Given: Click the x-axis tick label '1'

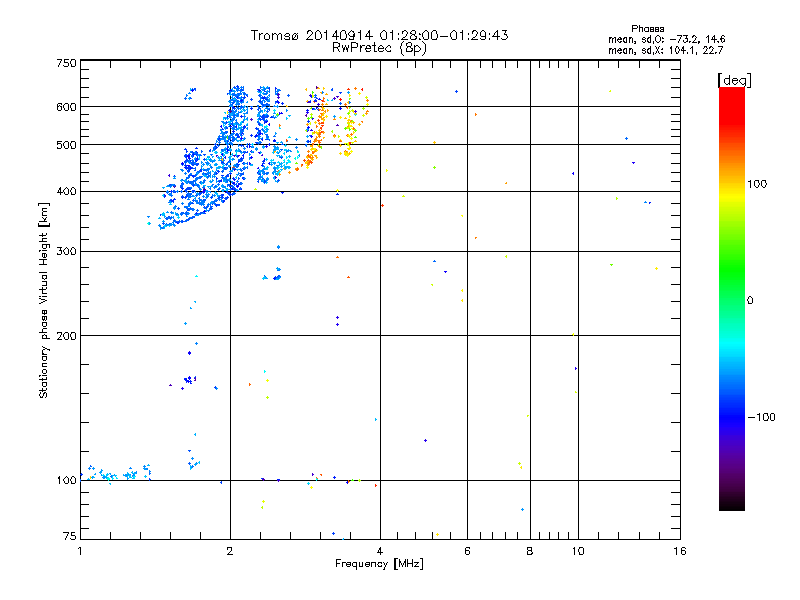Looking at the screenshot, I should 80,551.
